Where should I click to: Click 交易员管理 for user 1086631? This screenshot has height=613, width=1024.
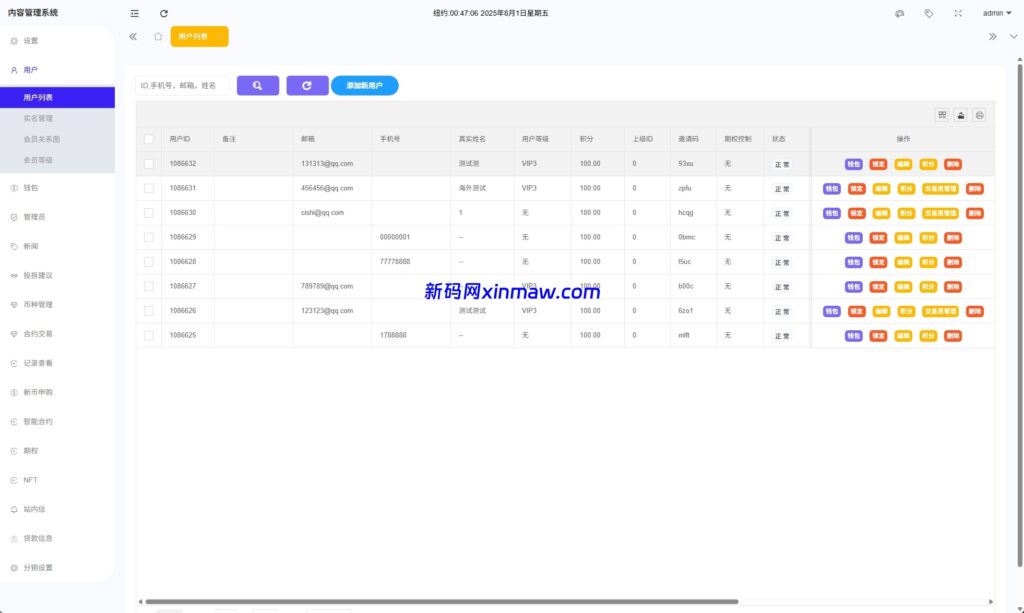click(940, 188)
